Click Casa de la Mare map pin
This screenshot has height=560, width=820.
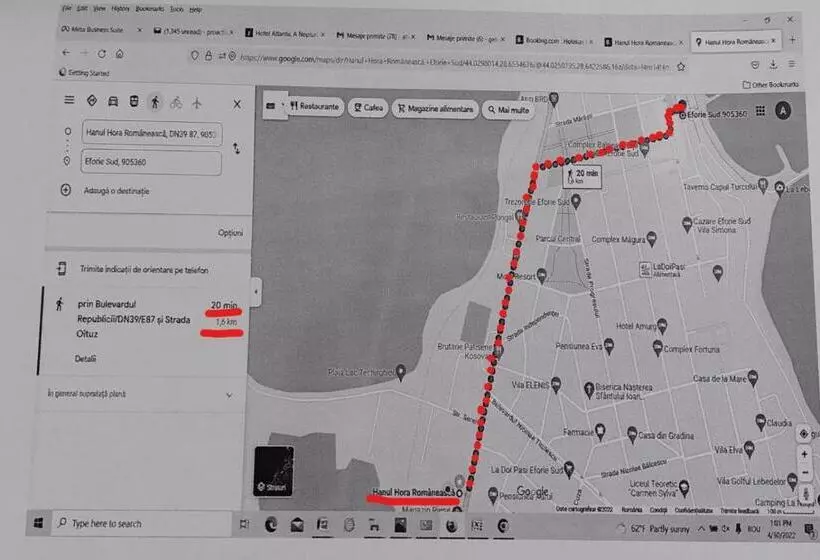753,378
